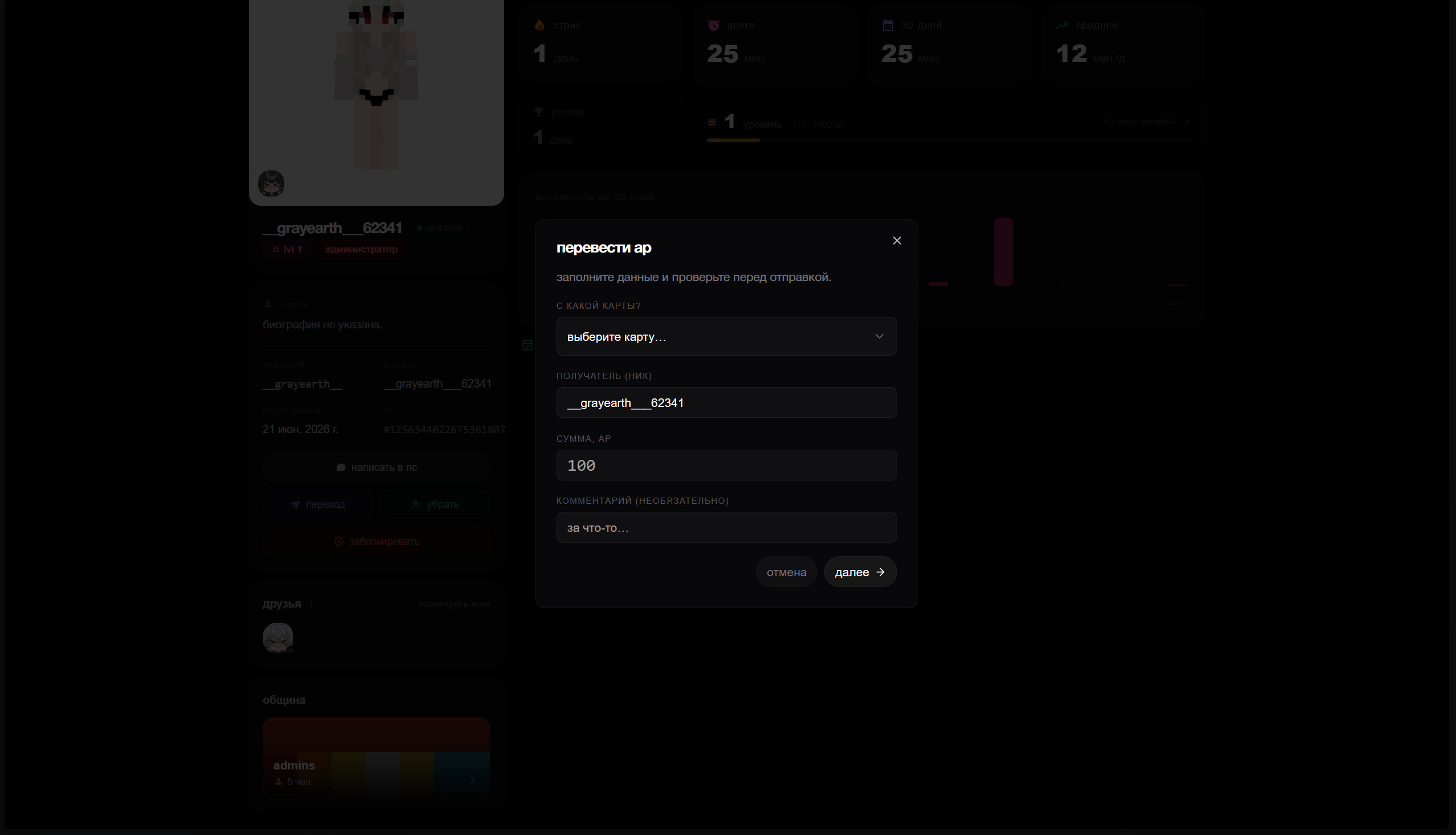Image resolution: width=1456 pixels, height=835 pixels.
Task: Click the убрать friend button
Action: pyautogui.click(x=434, y=504)
